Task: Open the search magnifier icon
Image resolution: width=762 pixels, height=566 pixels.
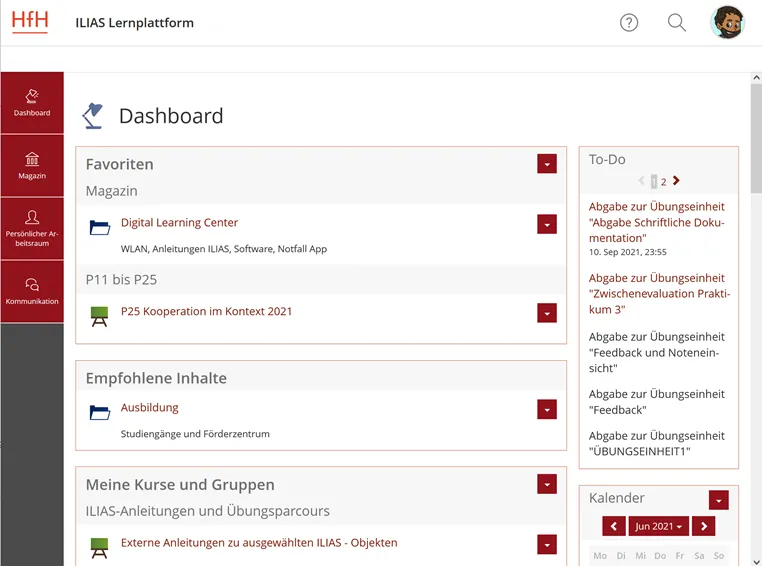Action: tap(677, 23)
